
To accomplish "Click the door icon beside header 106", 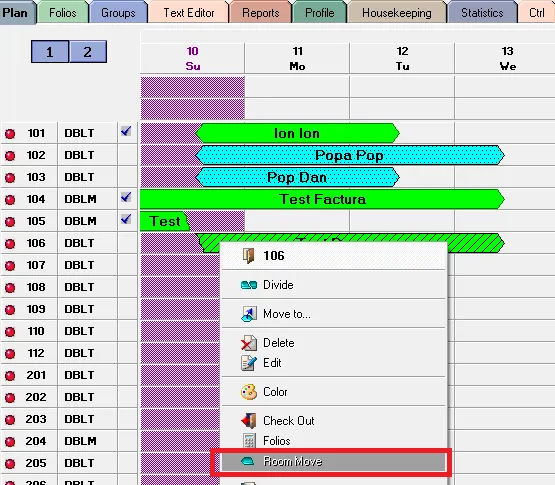I will [x=249, y=256].
